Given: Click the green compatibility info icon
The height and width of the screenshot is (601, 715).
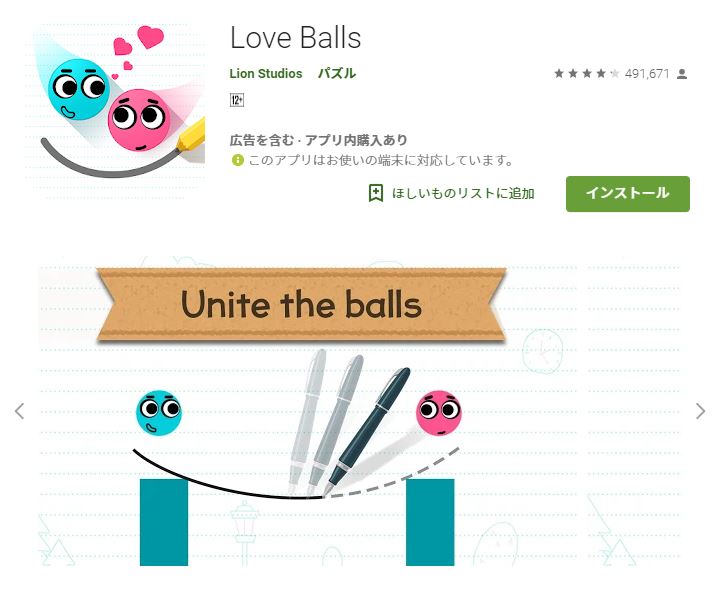Looking at the screenshot, I should tap(237, 160).
